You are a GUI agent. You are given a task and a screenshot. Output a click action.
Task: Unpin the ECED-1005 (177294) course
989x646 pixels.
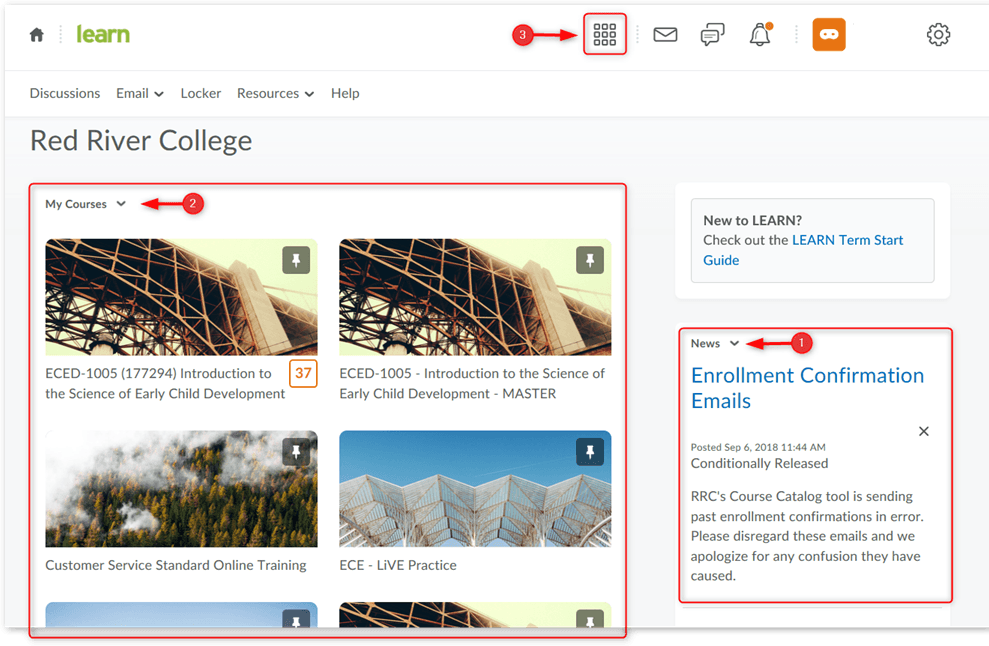[x=296, y=260]
